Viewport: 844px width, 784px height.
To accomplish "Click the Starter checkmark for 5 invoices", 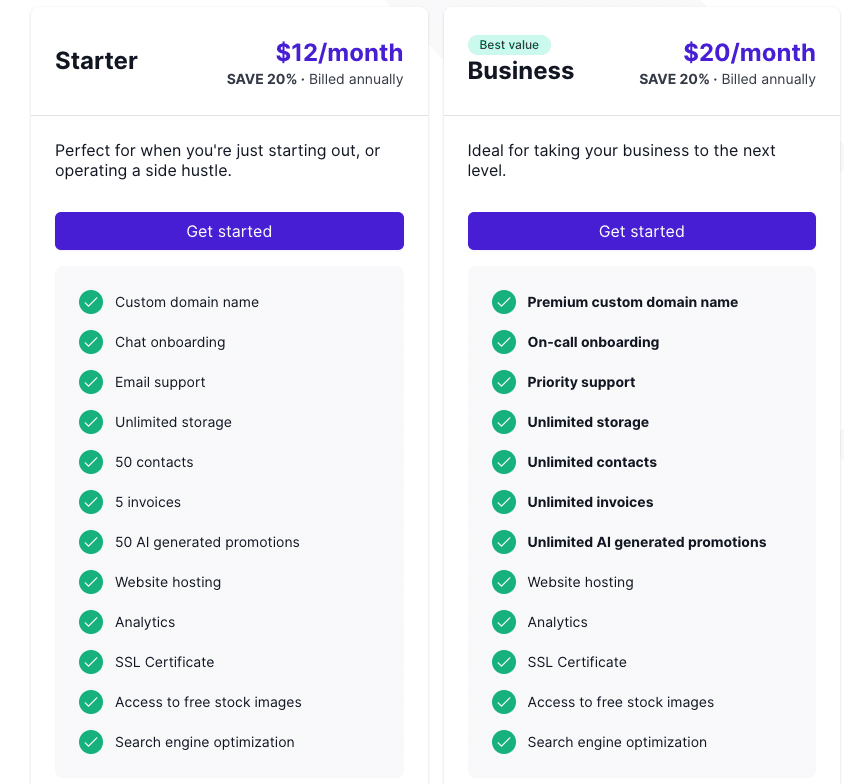I will point(91,502).
